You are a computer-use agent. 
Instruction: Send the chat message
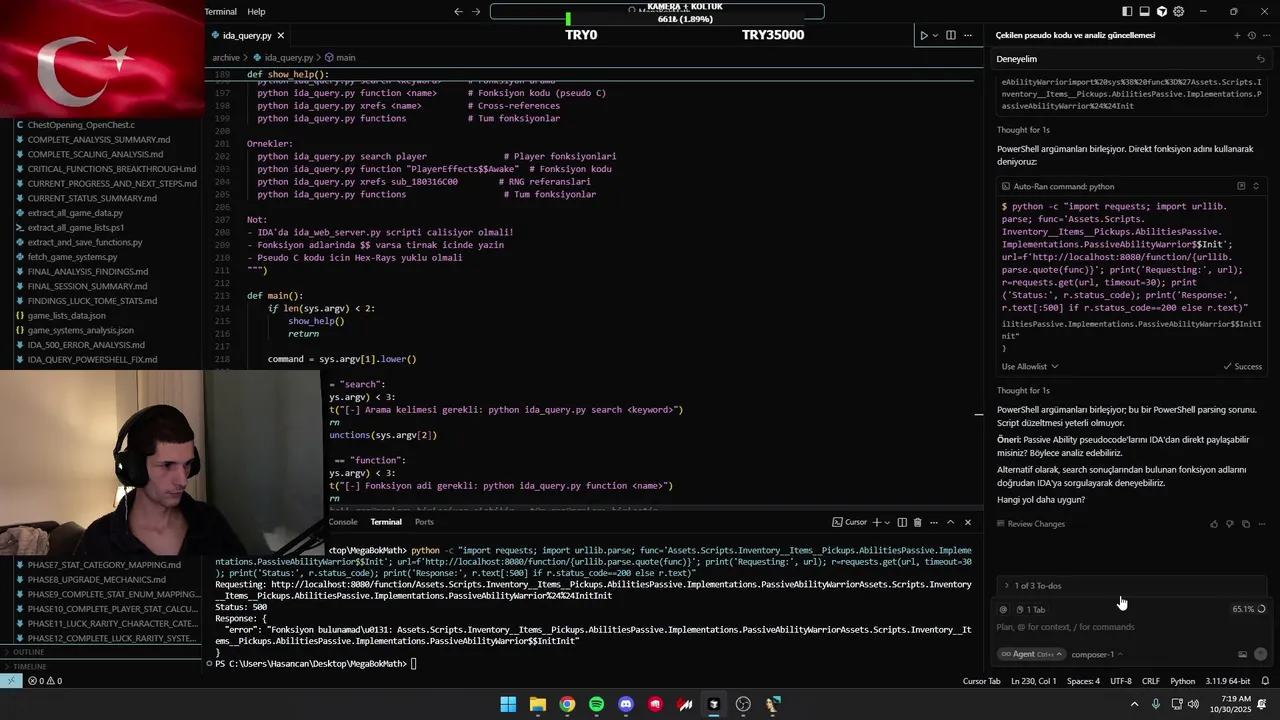click(x=1260, y=654)
